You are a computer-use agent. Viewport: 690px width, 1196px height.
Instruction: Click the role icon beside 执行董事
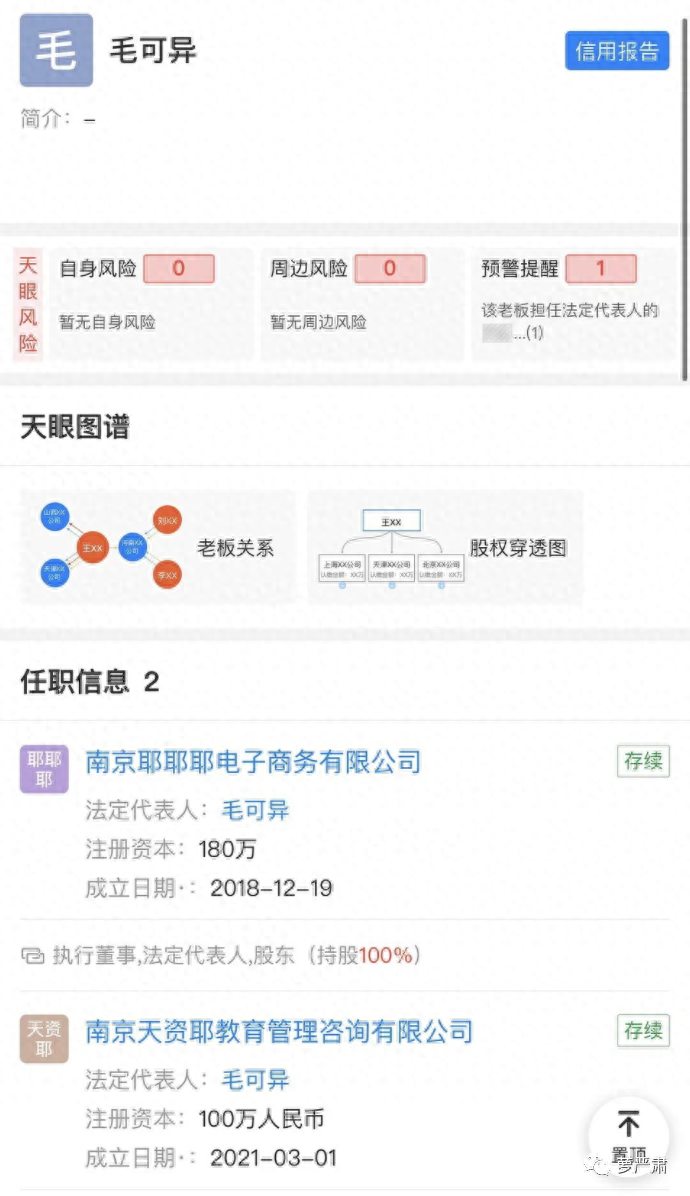pyautogui.click(x=32, y=956)
